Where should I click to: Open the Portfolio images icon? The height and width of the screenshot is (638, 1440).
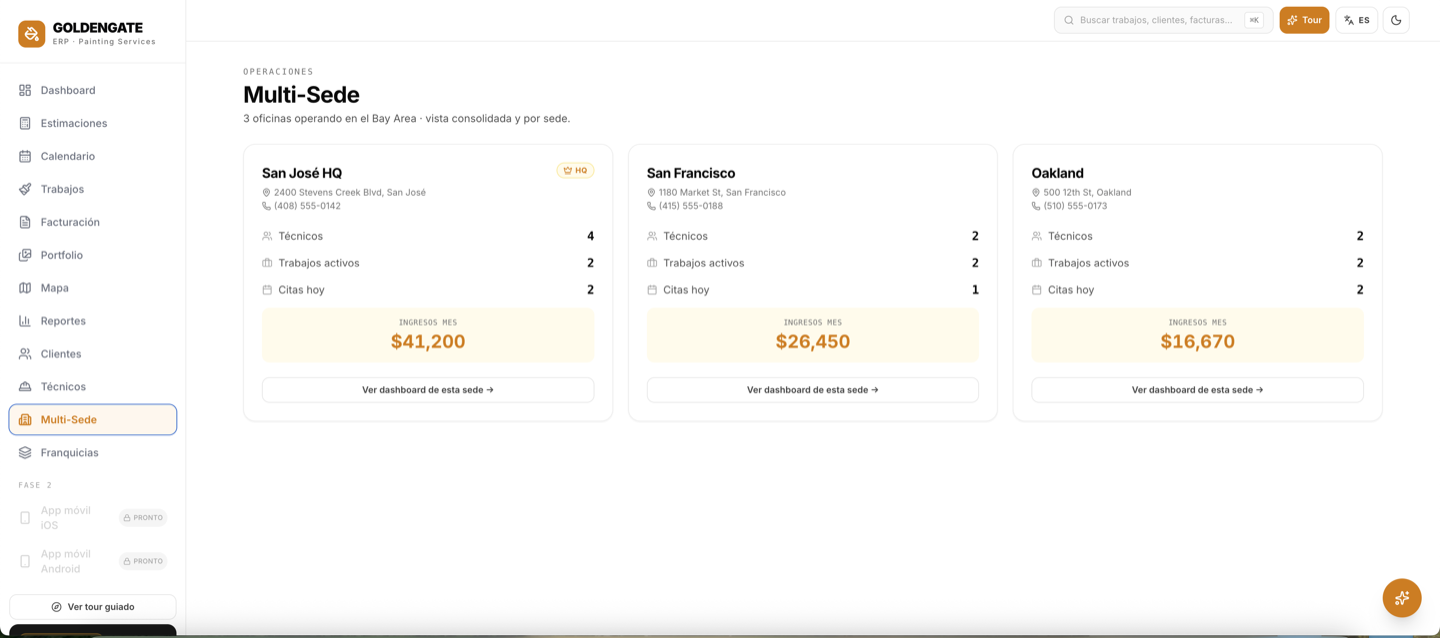25,255
